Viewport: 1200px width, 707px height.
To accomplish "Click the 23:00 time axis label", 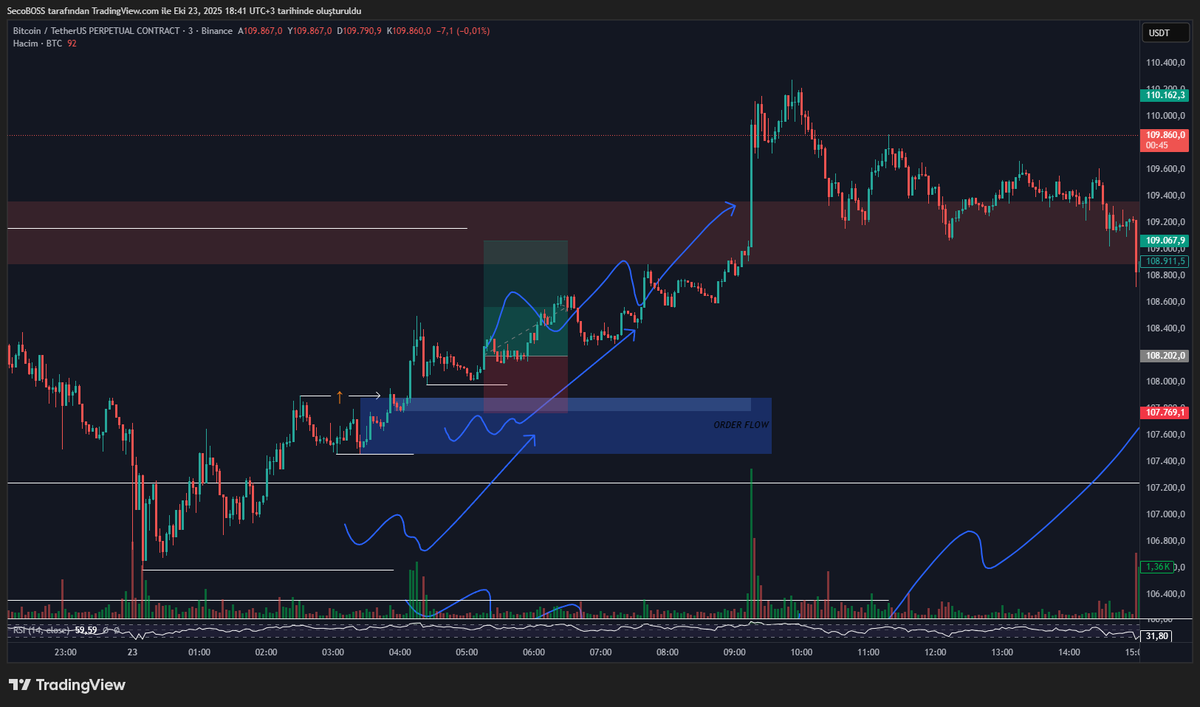I will (66, 652).
